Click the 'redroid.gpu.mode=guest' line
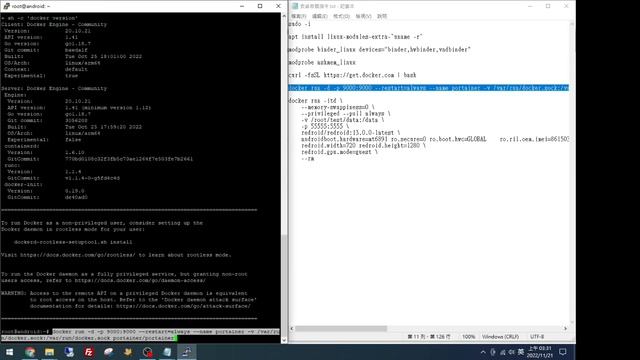Viewport: 640px width, 360px height. (339, 152)
